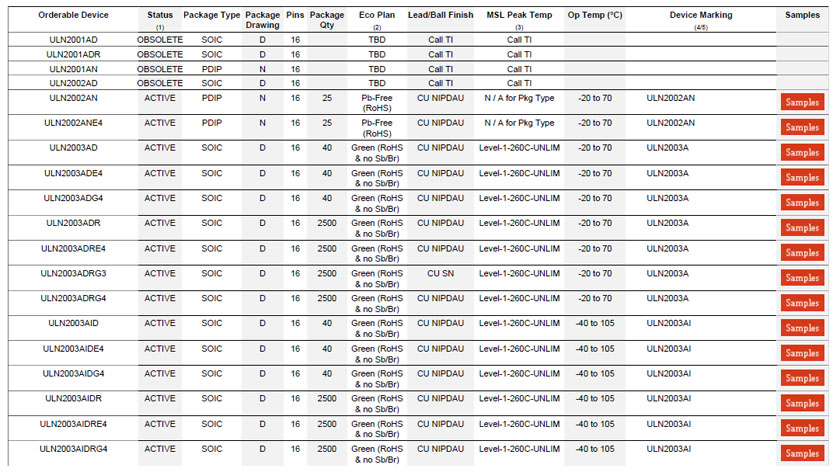Click Samples button in ULN2003AID row
The height and width of the screenshot is (472, 840).
[x=802, y=328]
